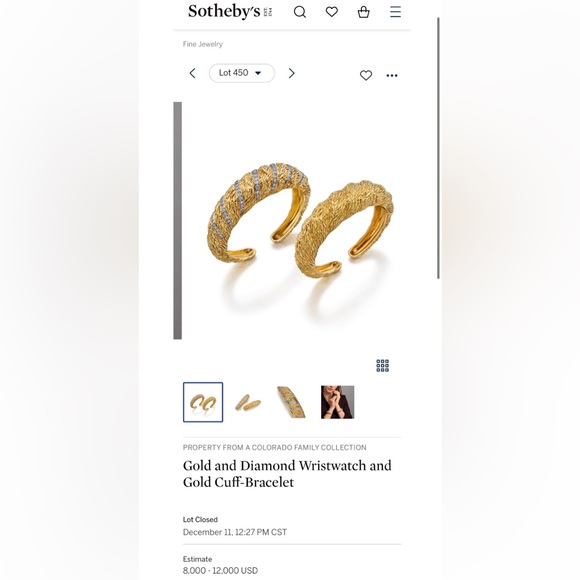
Task: Select the first bracelet pair thumbnail
Action: point(203,402)
